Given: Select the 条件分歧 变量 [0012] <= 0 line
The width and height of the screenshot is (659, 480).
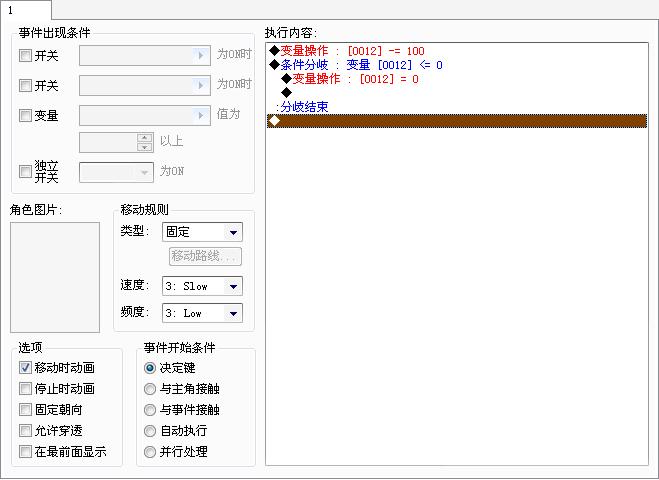Looking at the screenshot, I should click(x=457, y=65).
